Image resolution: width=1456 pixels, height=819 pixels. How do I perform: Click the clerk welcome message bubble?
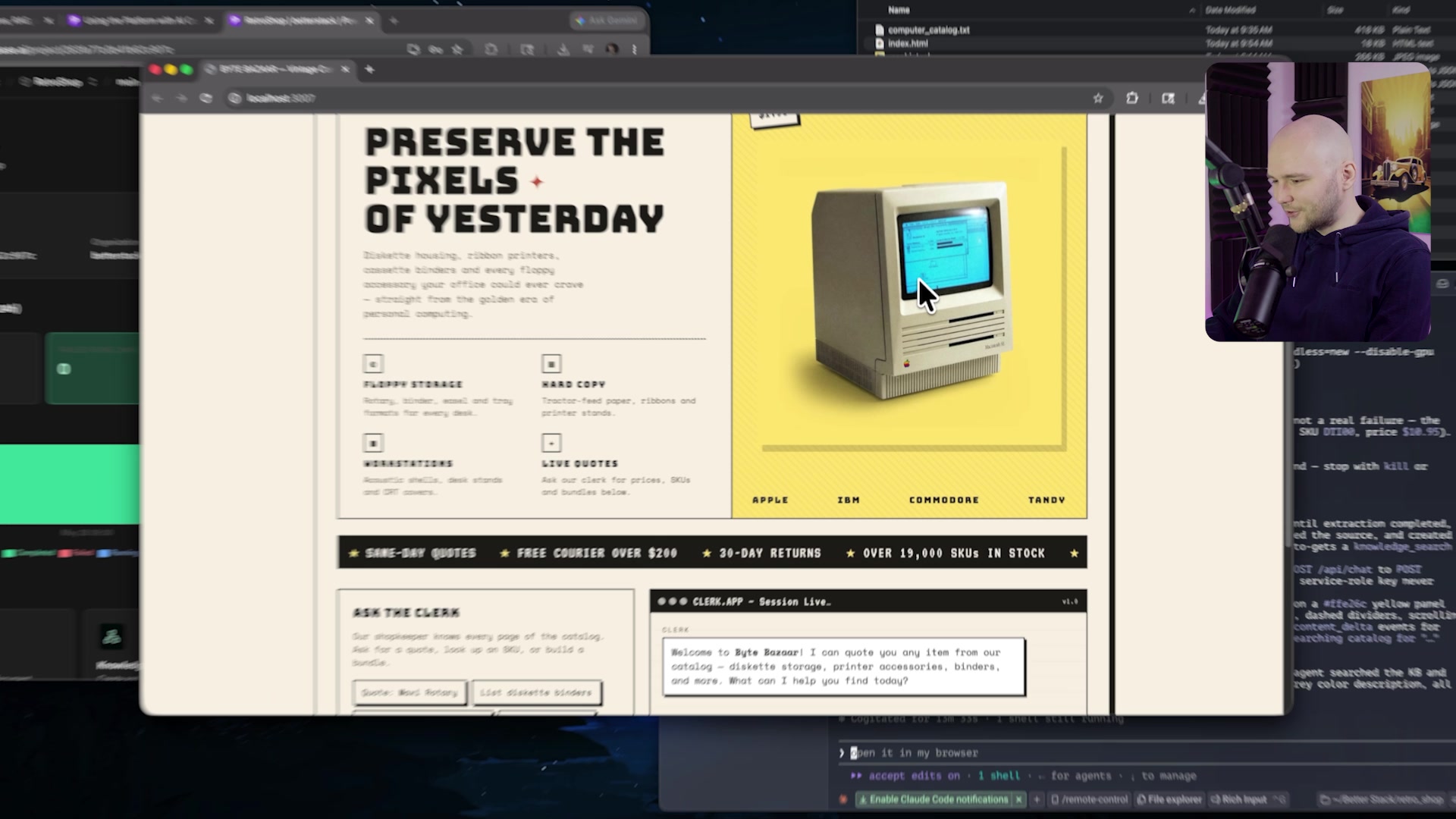[843, 667]
